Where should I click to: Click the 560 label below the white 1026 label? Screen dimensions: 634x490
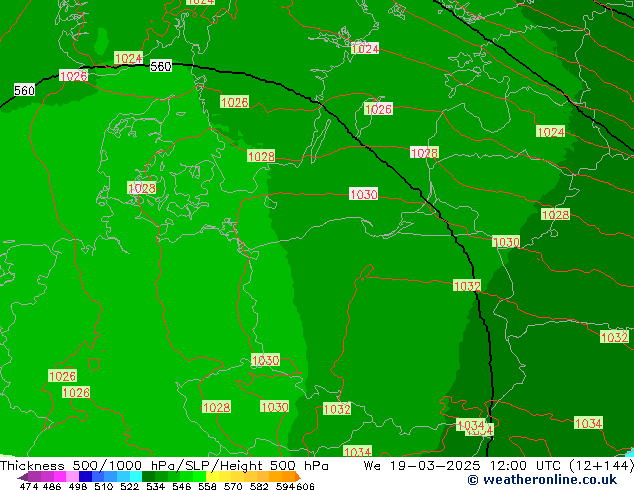[24, 90]
